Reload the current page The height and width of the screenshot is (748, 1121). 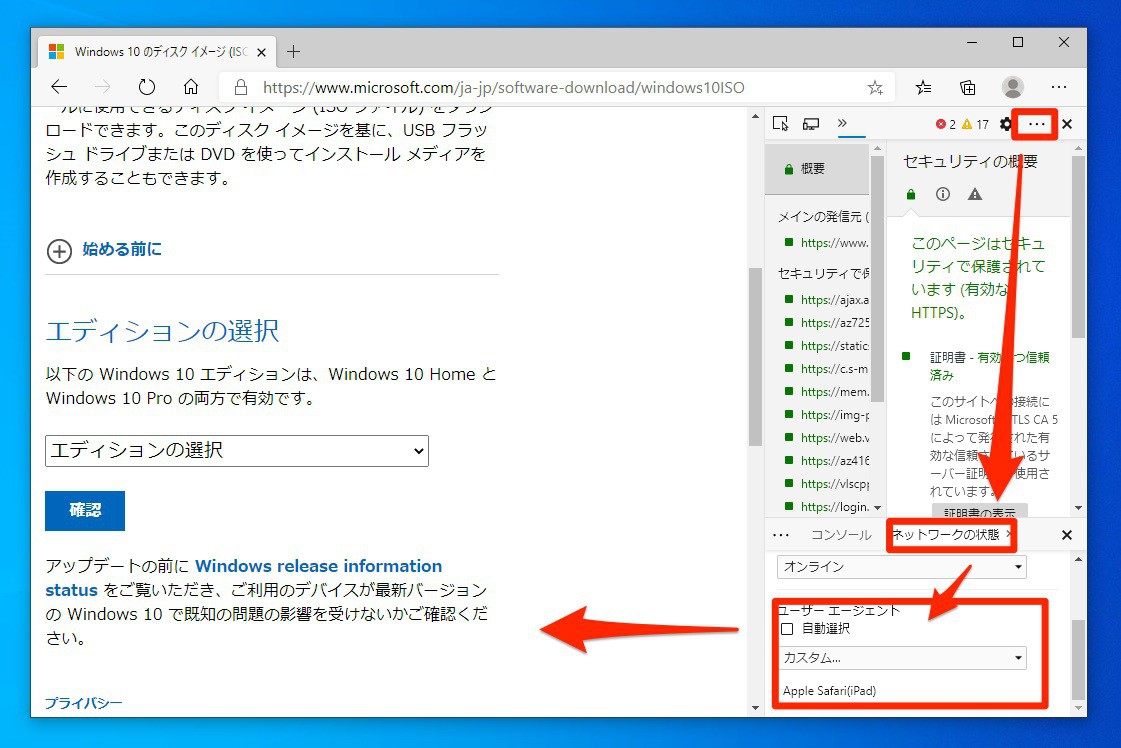(x=147, y=87)
